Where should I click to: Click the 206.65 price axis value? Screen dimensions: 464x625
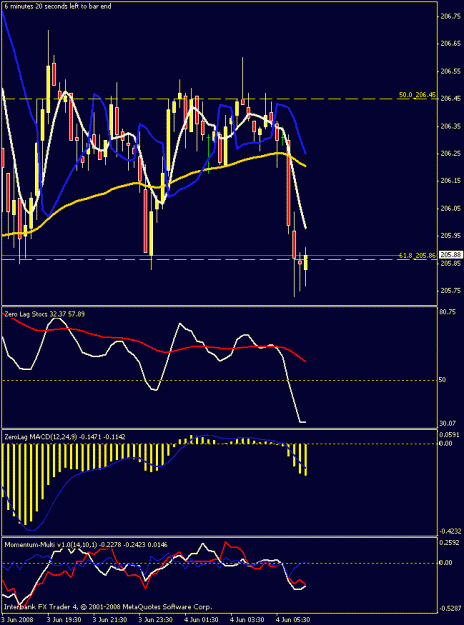[450, 44]
